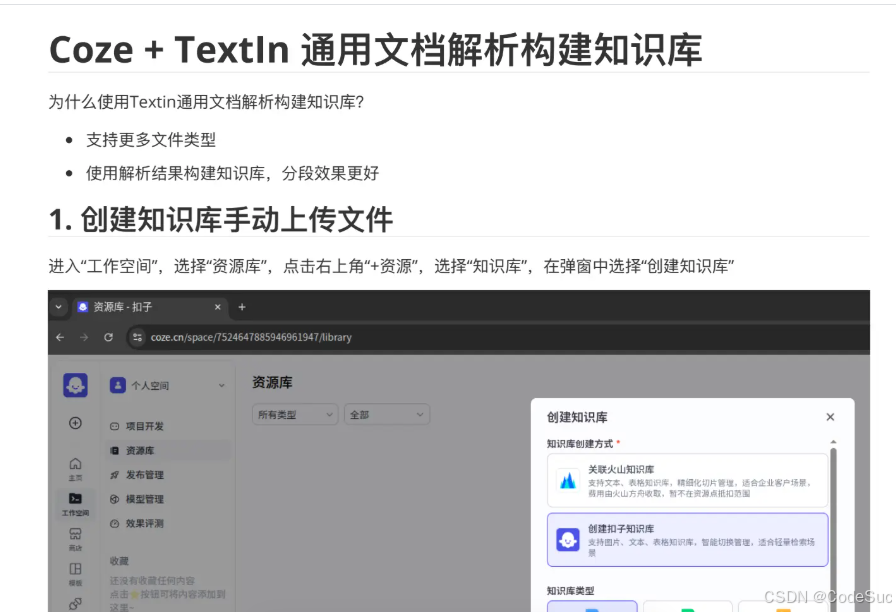Viewport: 896px width, 612px height.
Task: Click the bullet 支持更多文件类型
Action: [x=151, y=139]
